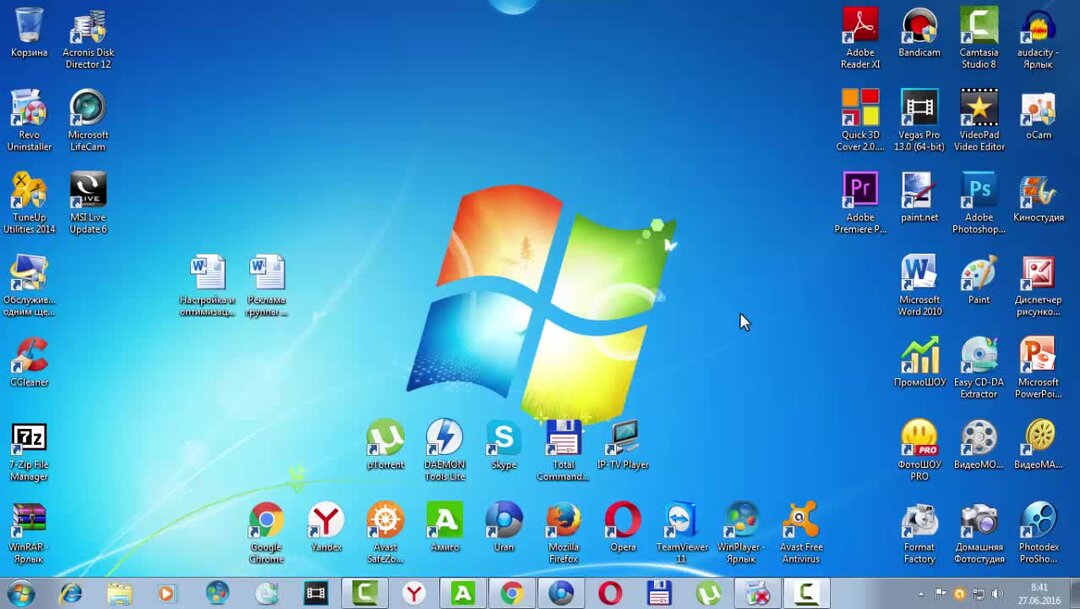1080x609 pixels.
Task: Select the Домашняя Фотостудия camera icon
Action: tap(979, 521)
